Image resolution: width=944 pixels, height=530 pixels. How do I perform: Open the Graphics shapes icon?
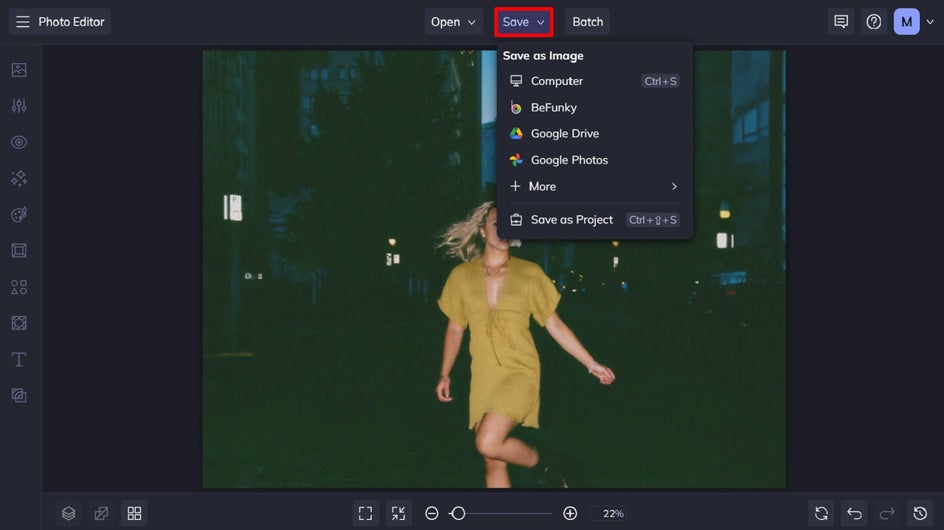[19, 287]
